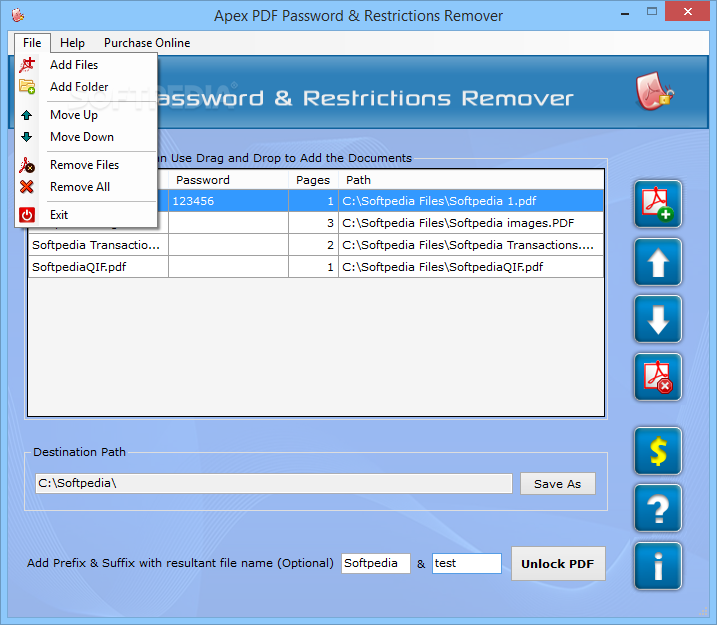Click the suffix field containing test
This screenshot has width=717, height=625.
467,563
